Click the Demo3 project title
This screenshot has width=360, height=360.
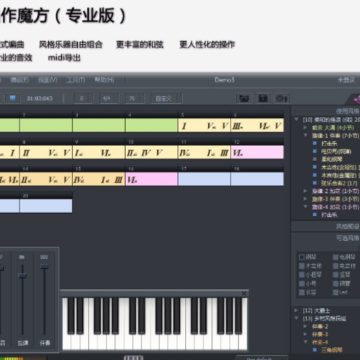(x=224, y=80)
